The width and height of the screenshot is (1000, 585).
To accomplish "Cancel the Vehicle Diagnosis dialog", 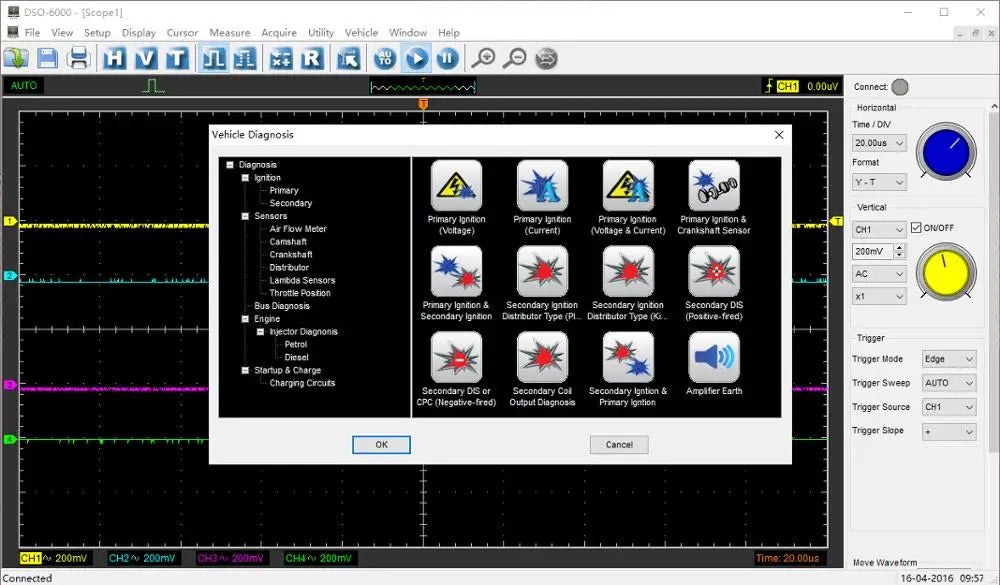I will [619, 445].
